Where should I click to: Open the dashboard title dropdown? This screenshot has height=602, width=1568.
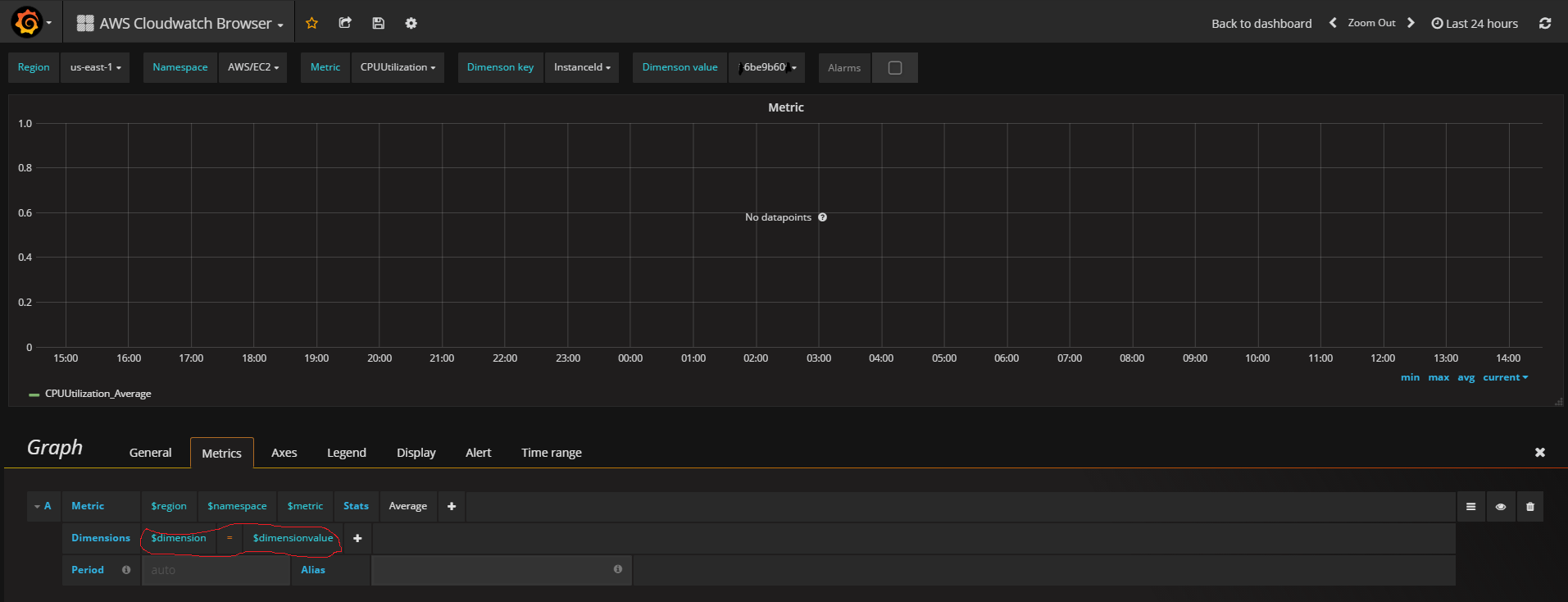[x=180, y=23]
